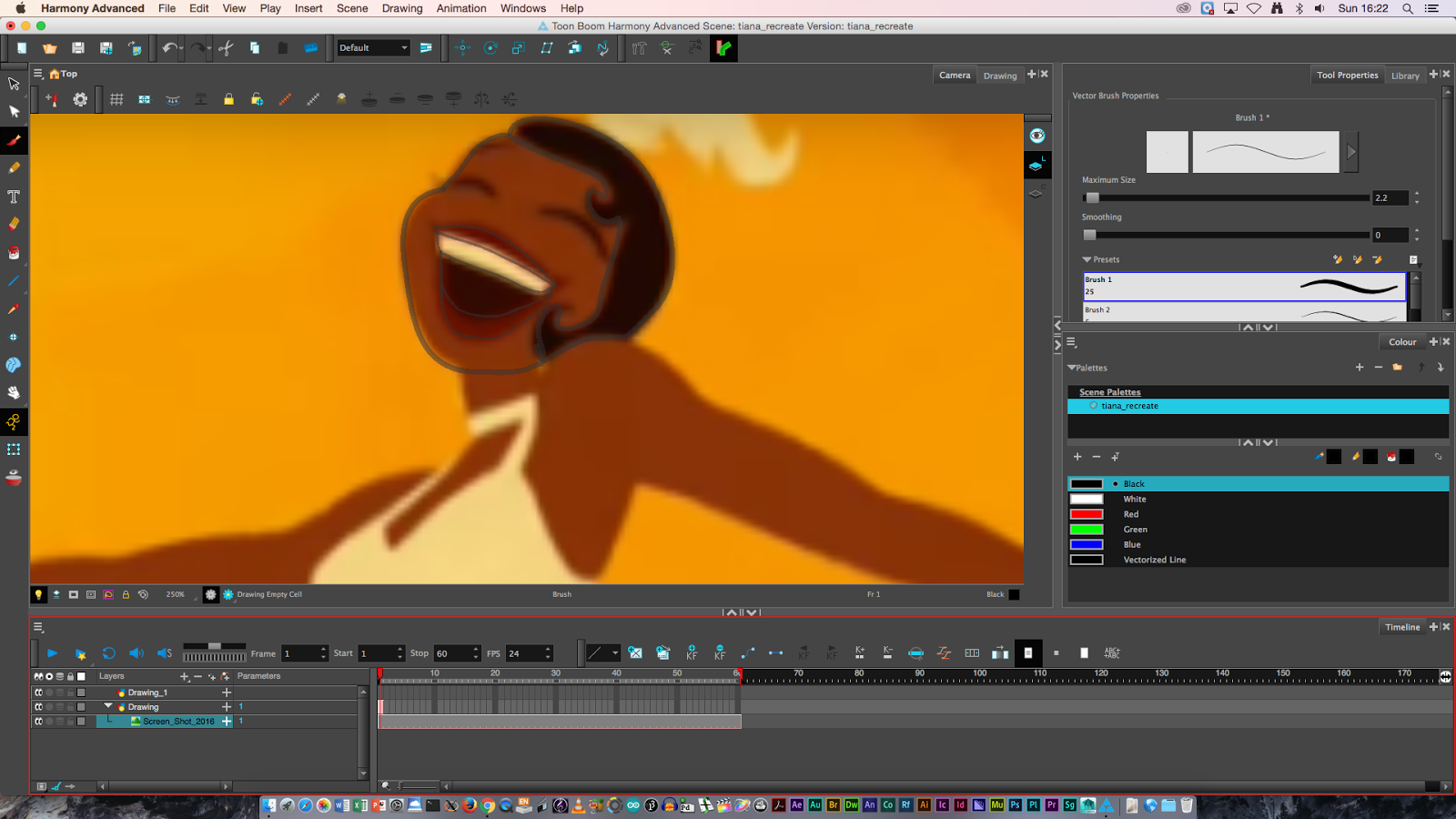Select the Hand tool

[x=14, y=393]
